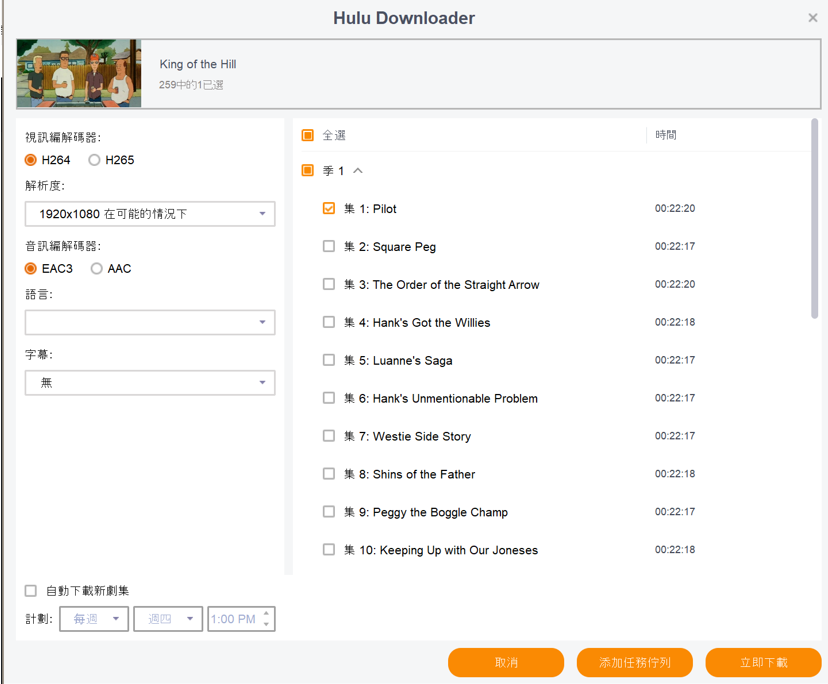
Task: Click the episode list vertical scrollbar
Action: pyautogui.click(x=814, y=219)
